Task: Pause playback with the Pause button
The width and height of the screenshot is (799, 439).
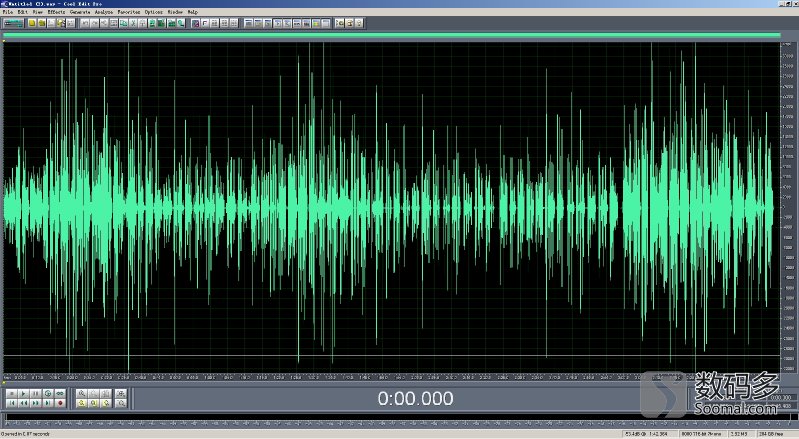Action: pos(35,393)
